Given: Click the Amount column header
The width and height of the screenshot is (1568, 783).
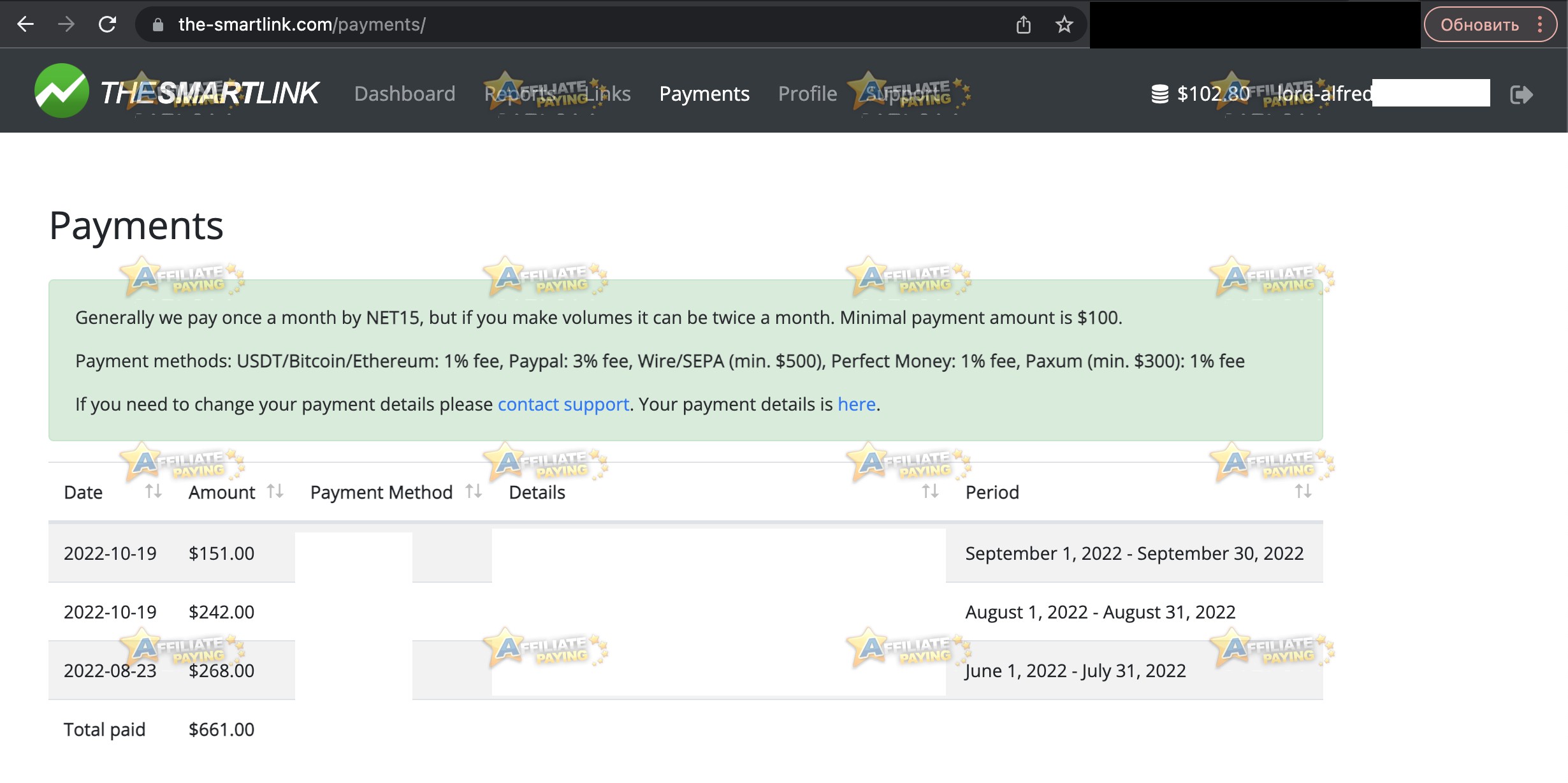Looking at the screenshot, I should tap(222, 492).
